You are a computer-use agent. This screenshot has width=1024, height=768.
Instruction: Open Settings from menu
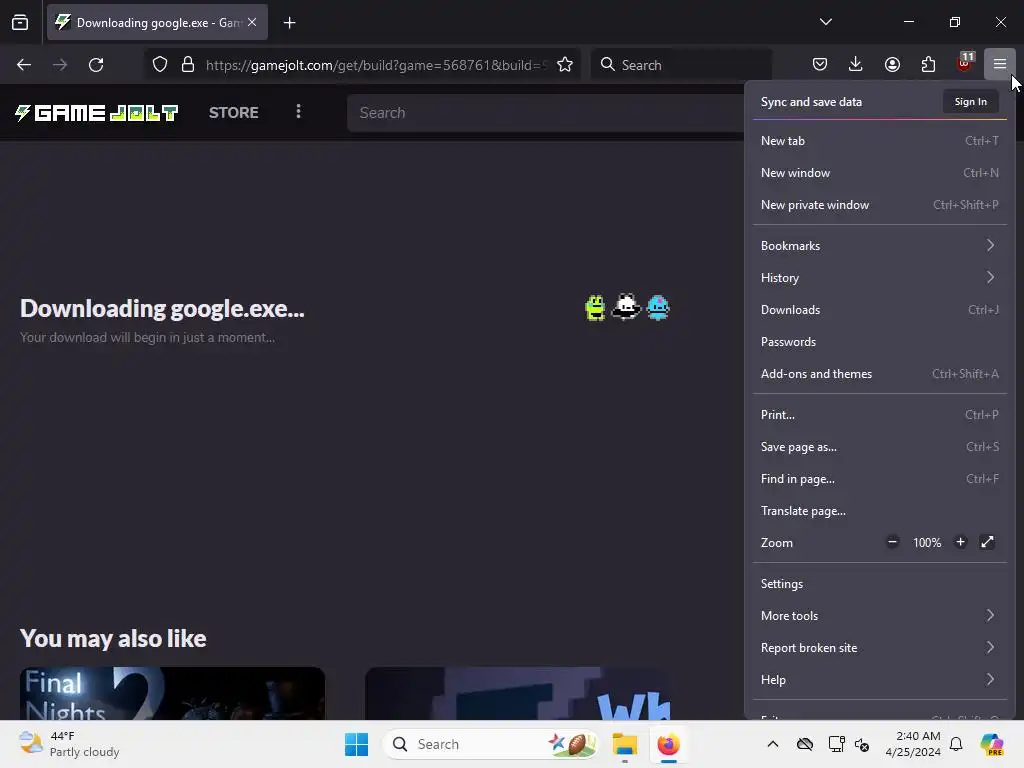tap(880, 584)
